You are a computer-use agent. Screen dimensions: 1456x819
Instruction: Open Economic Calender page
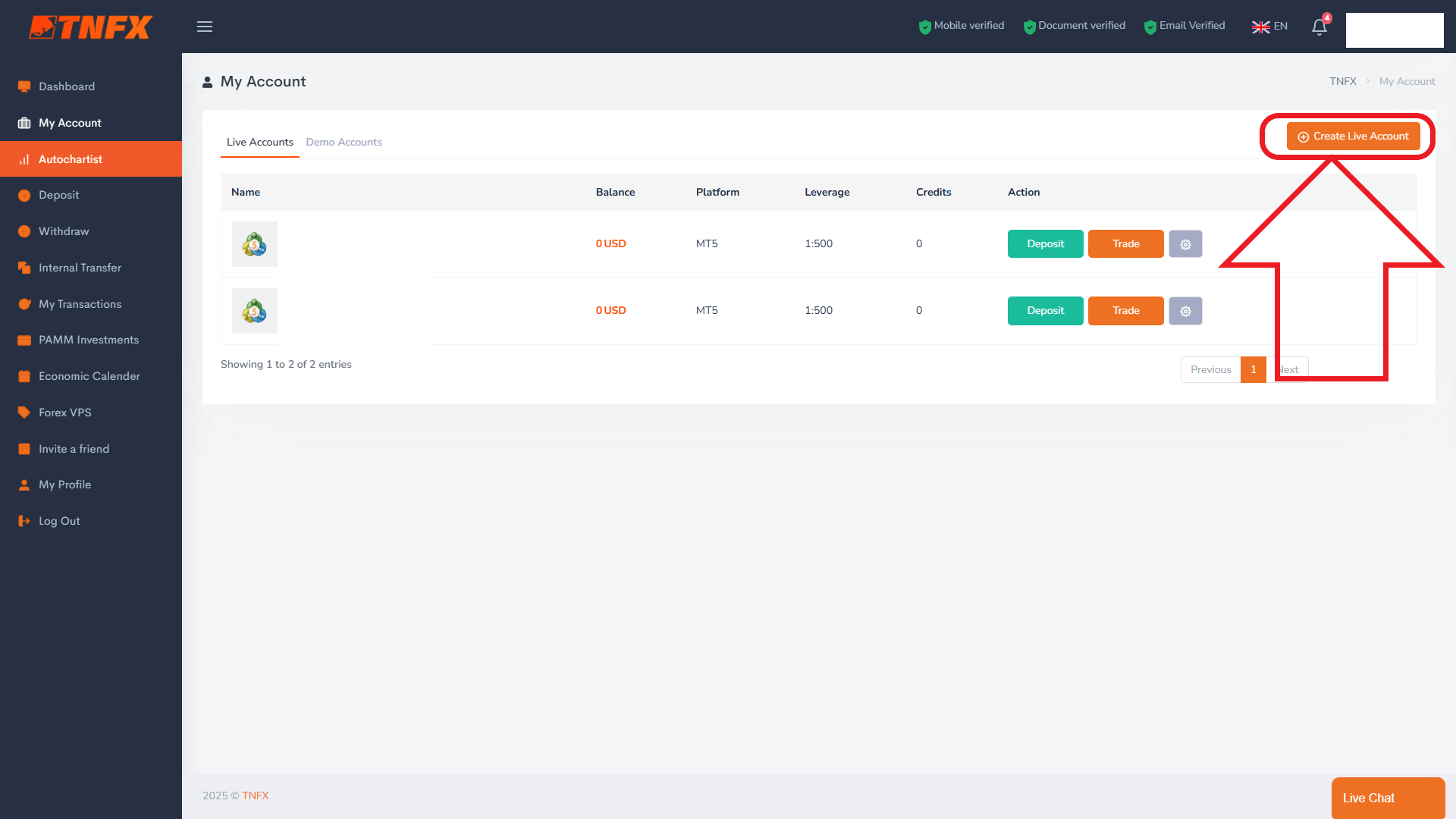tap(91, 376)
